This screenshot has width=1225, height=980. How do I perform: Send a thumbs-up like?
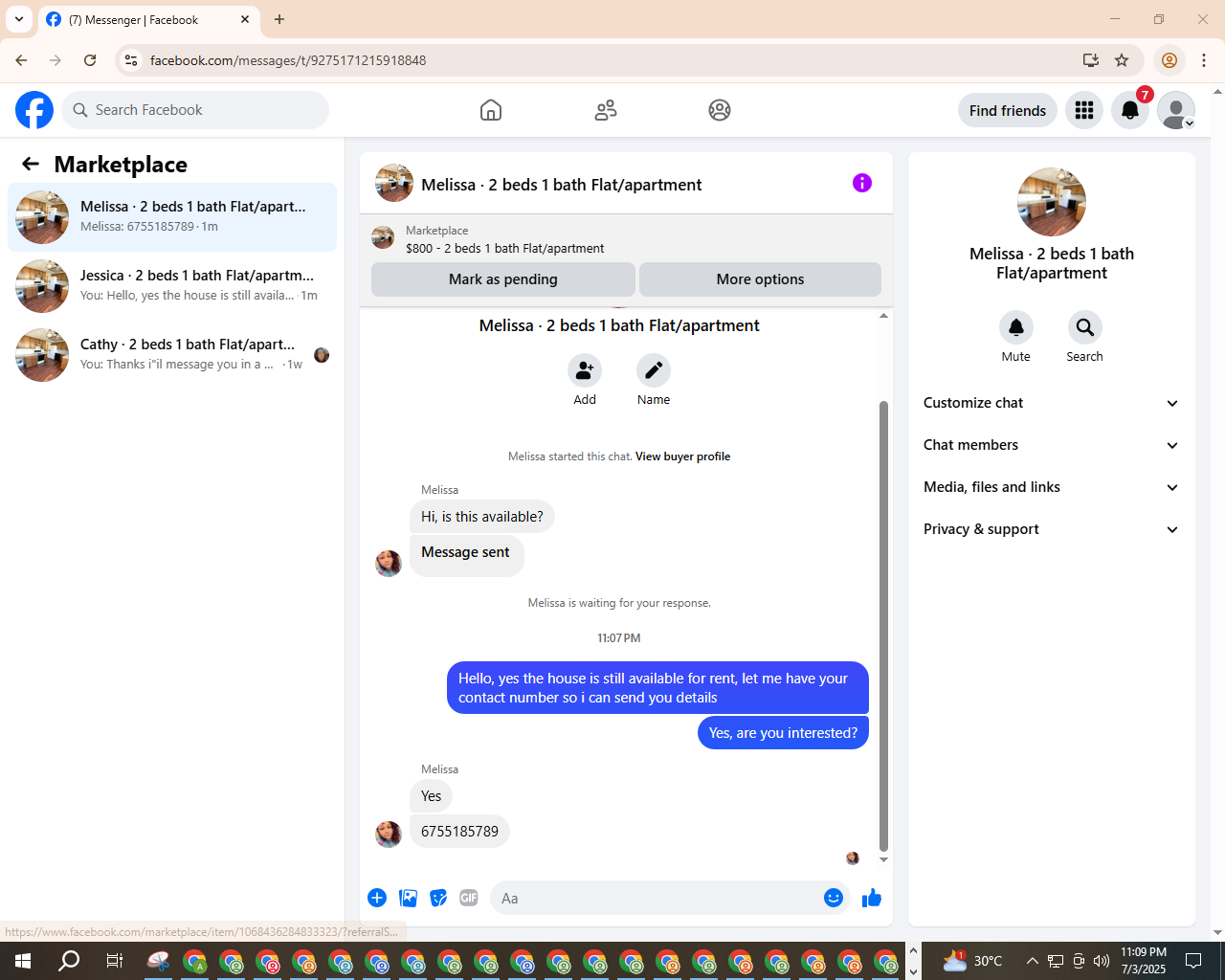pyautogui.click(x=872, y=898)
